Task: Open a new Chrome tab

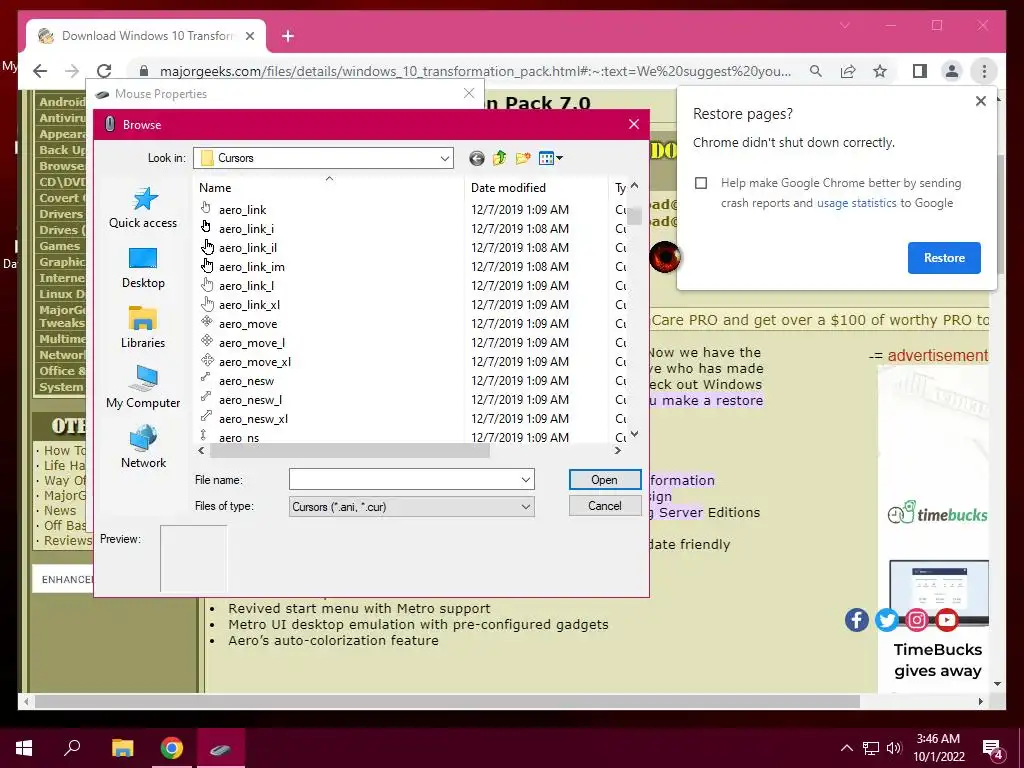Action: tap(288, 36)
